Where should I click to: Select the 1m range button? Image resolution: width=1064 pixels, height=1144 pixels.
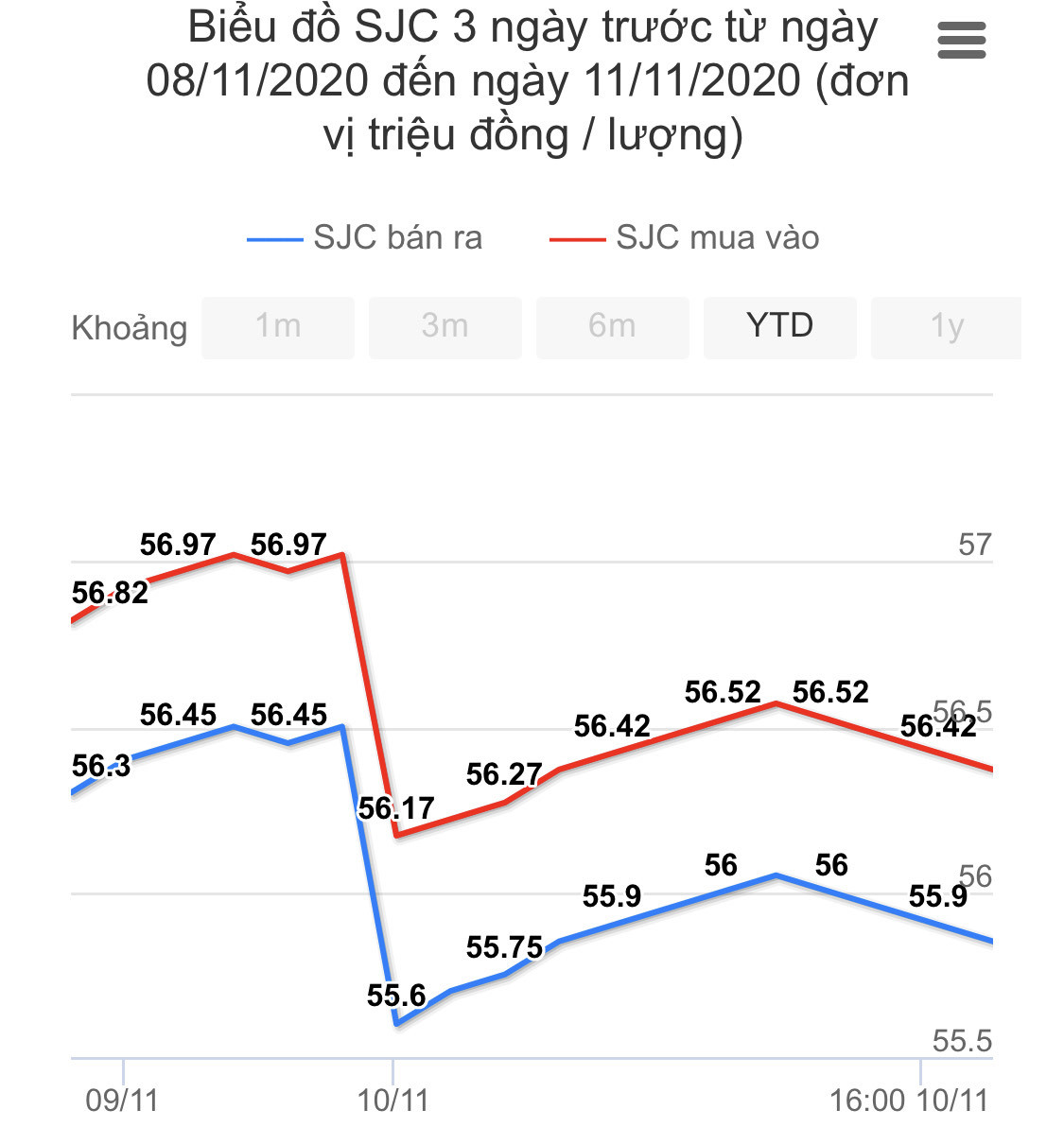pos(278,326)
